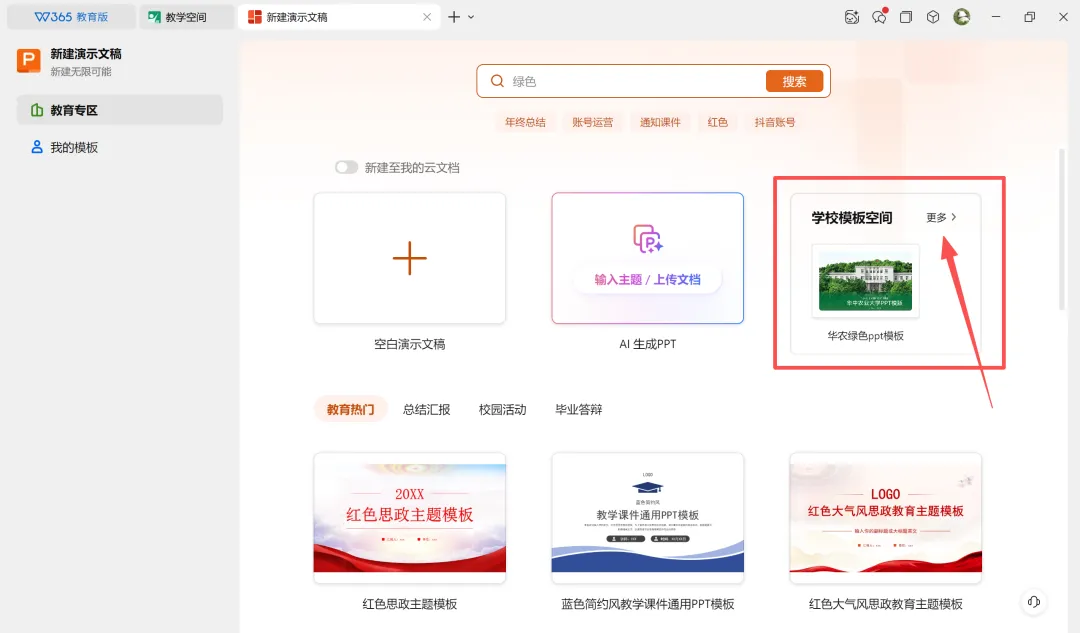This screenshot has height=633, width=1080.
Task: Switch to the 教学空间 tab
Action: 186,17
